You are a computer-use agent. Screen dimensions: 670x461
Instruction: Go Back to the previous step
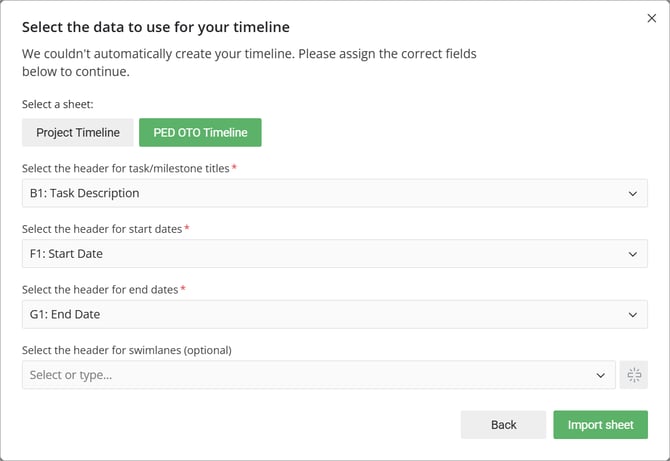point(503,425)
